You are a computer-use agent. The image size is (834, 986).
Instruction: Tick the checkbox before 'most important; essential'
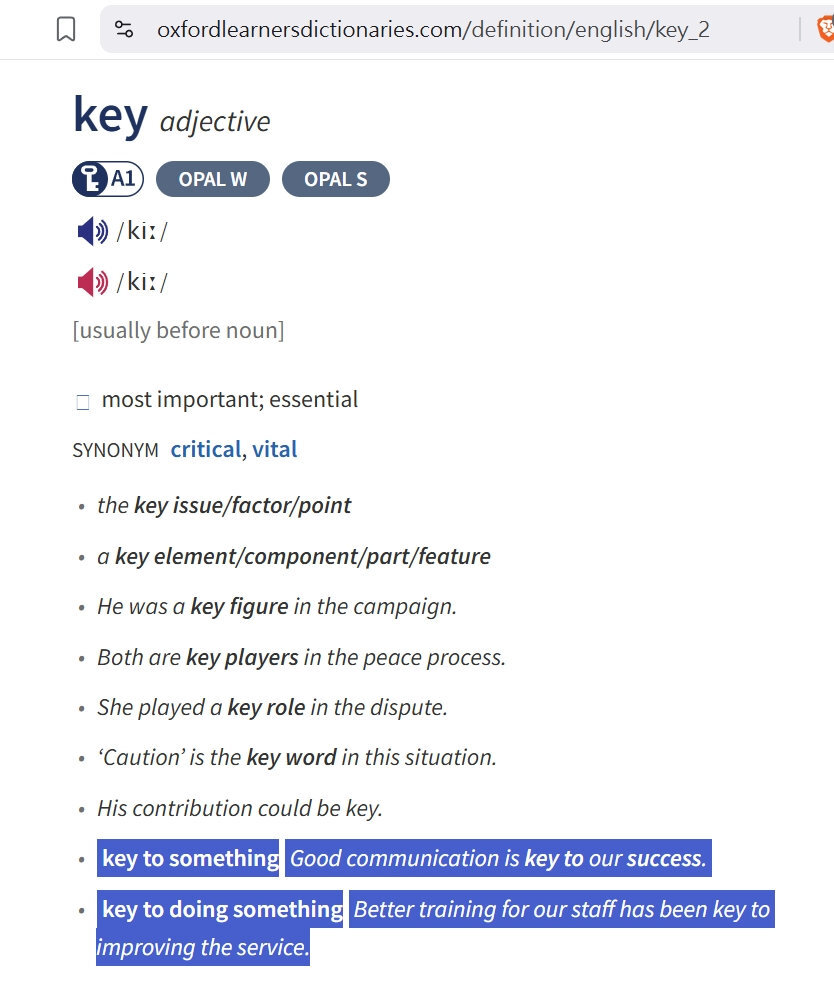pos(82,402)
